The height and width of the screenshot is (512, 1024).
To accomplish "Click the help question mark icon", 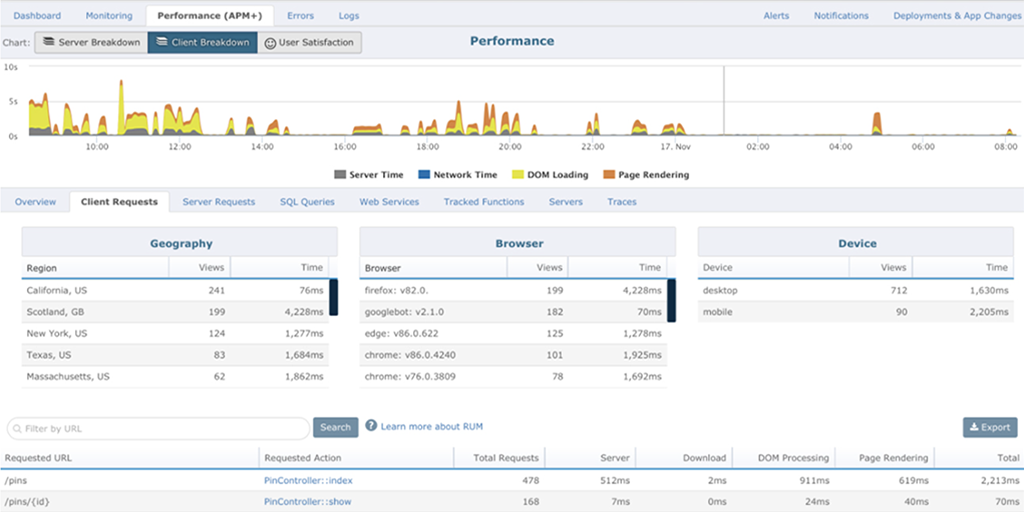I will click(371, 426).
